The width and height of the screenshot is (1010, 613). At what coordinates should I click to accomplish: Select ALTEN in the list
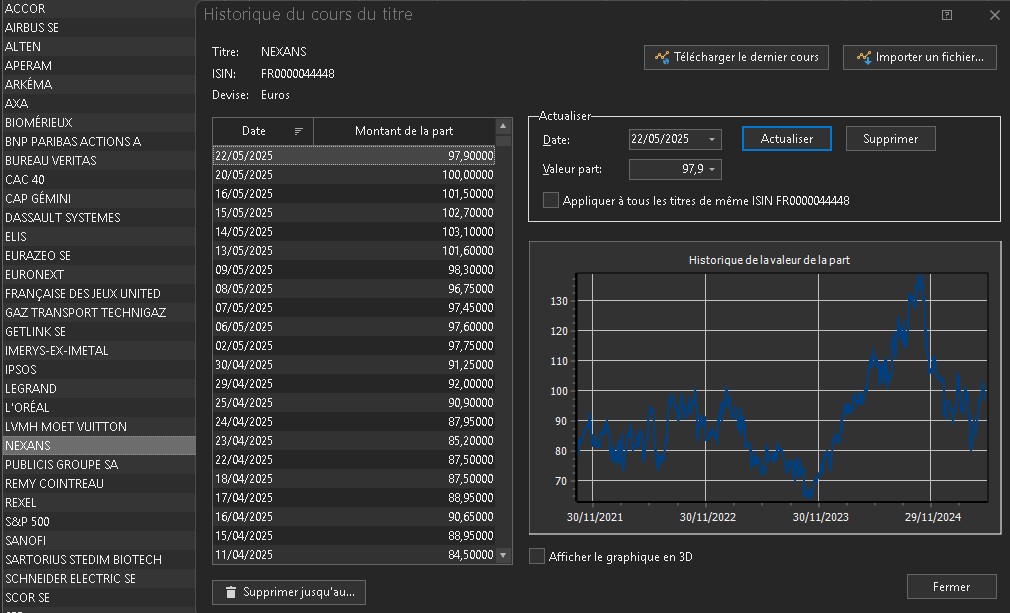coord(98,46)
